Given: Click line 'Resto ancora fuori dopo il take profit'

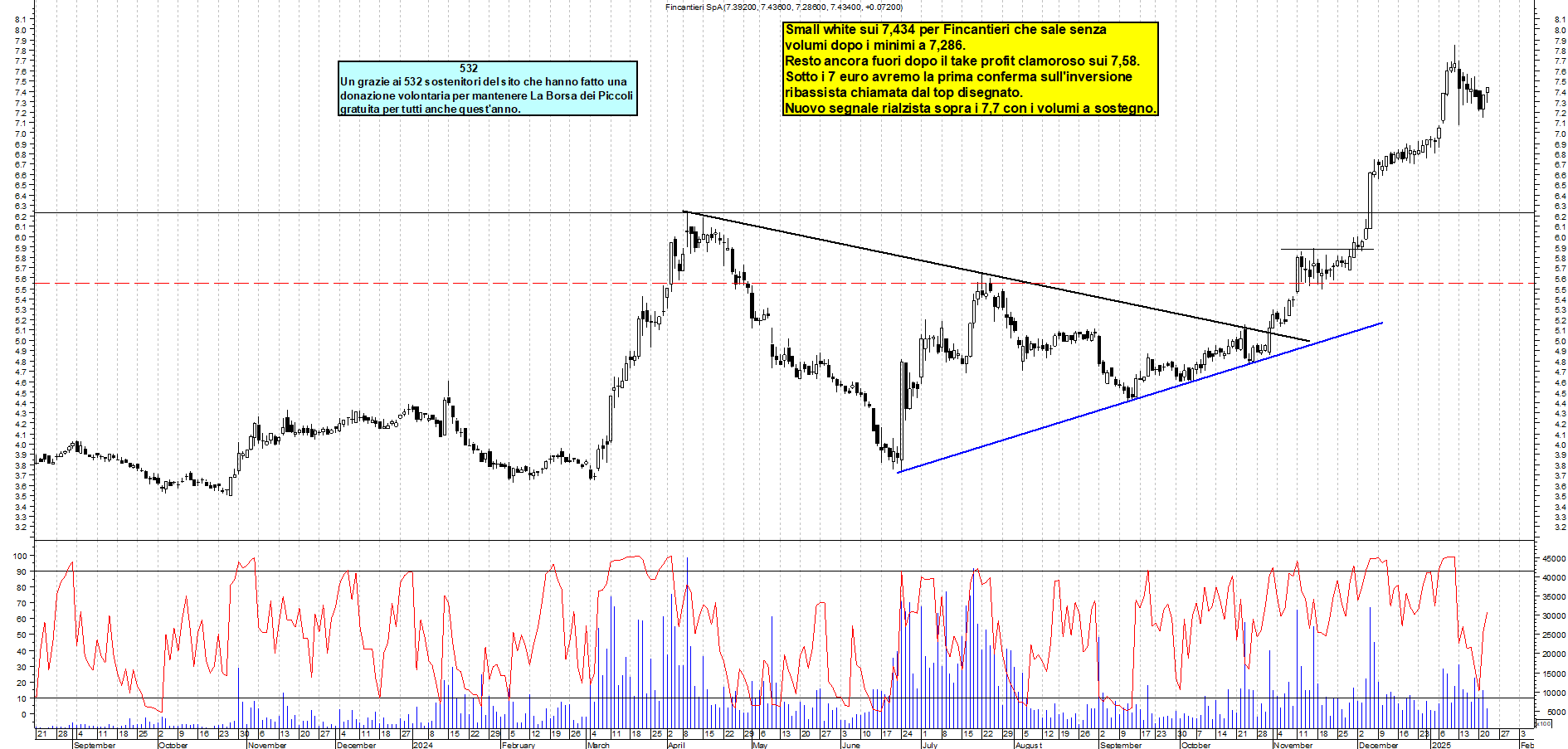Looking at the screenshot, I should pos(962,61).
